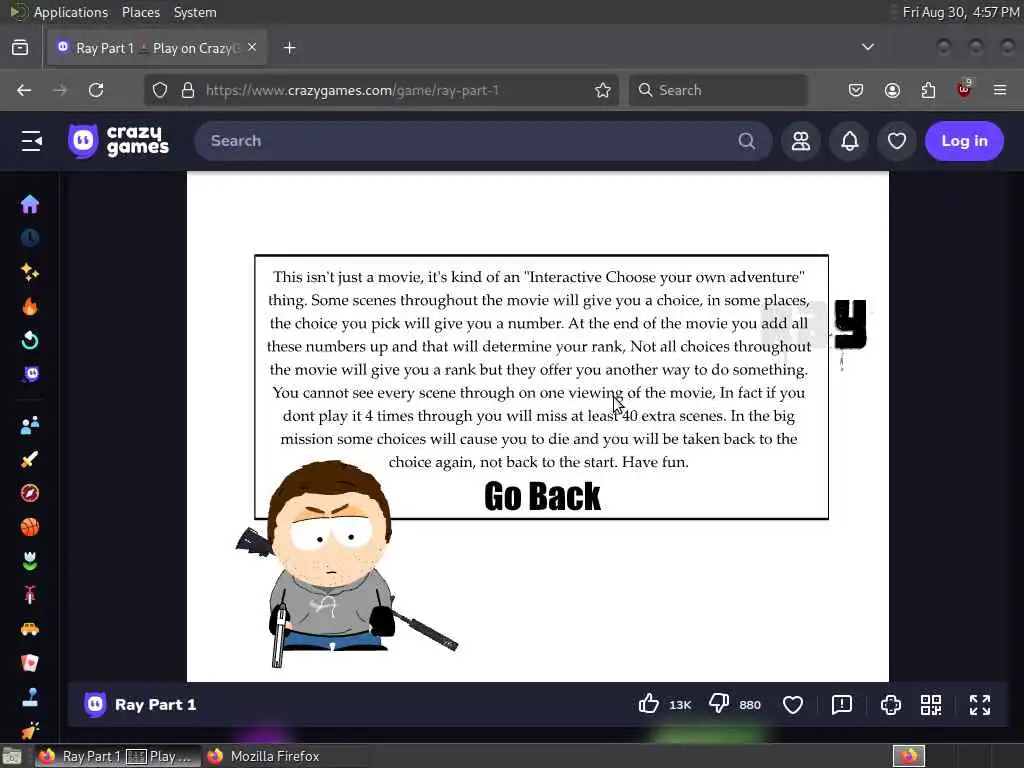Viewport: 1024px width, 768px height.
Task: Open Trending flame icon in sidebar
Action: [x=29, y=306]
